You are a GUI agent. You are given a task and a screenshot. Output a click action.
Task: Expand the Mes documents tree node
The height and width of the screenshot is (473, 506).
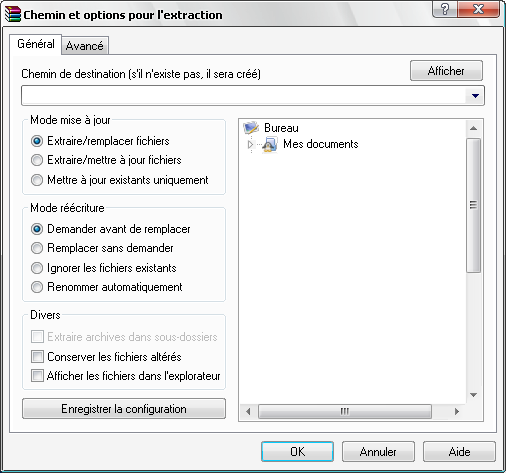point(251,145)
